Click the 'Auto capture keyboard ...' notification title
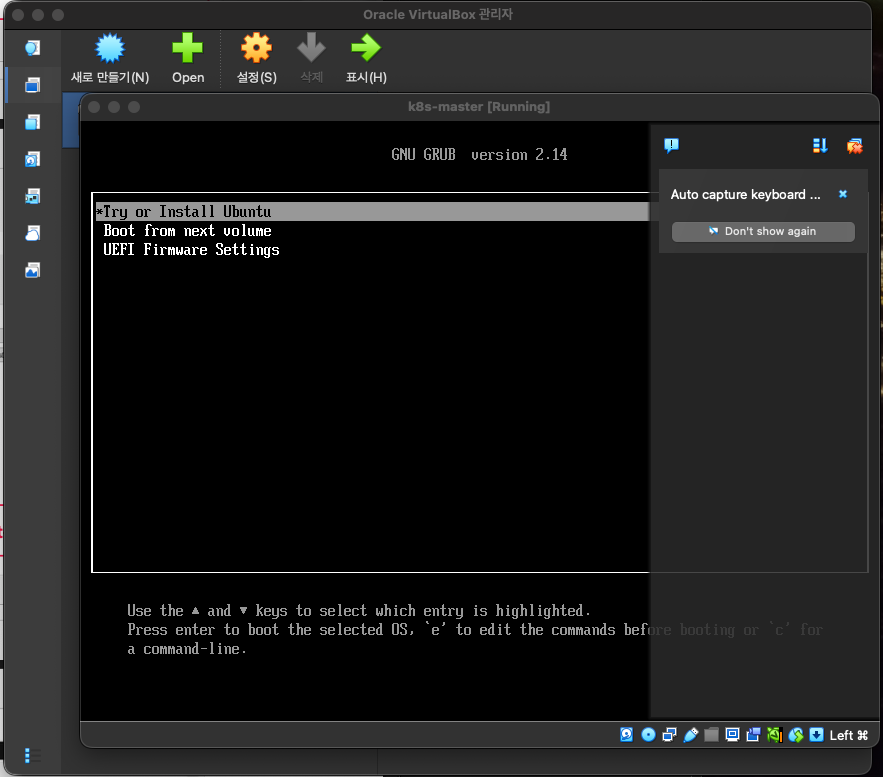Image resolution: width=883 pixels, height=777 pixels. (745, 195)
